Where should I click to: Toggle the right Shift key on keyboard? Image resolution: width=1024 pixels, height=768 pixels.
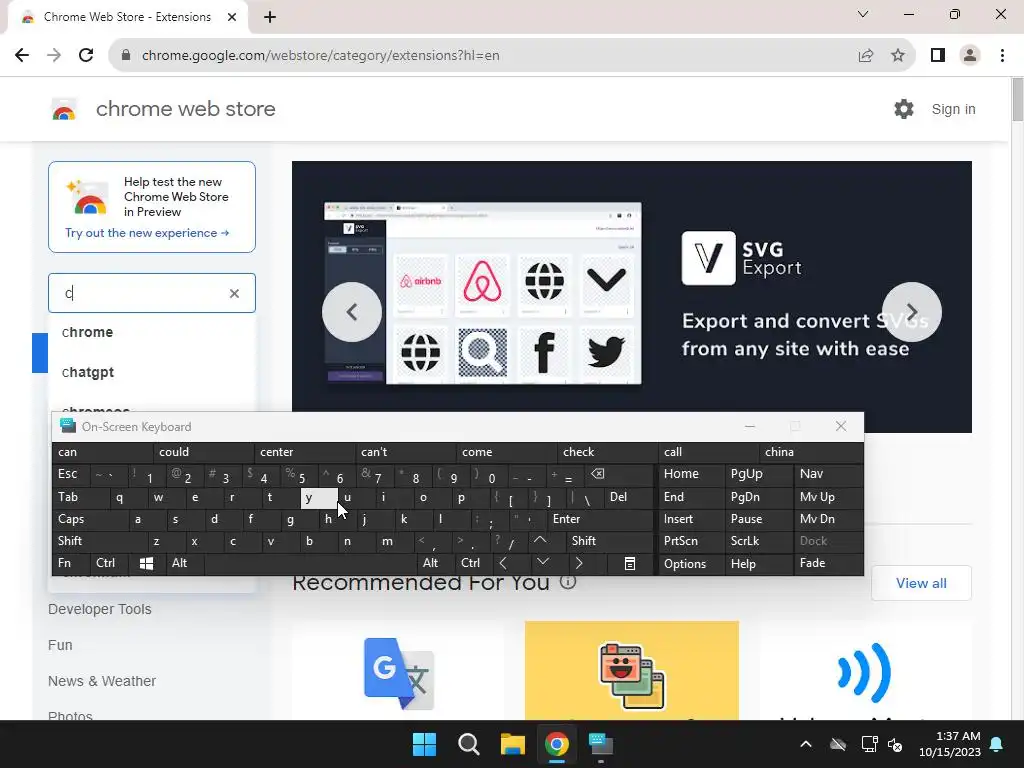click(x=609, y=541)
